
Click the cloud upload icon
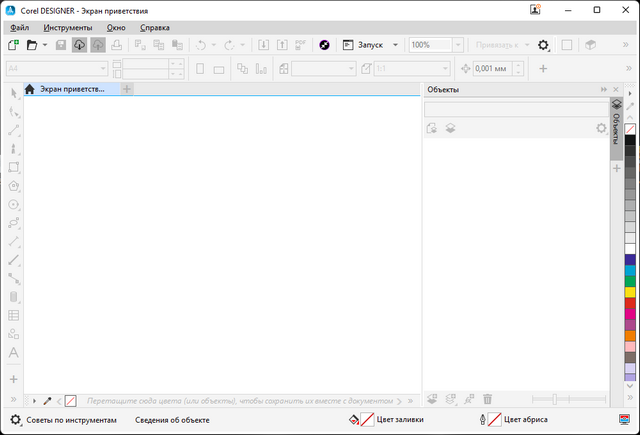(x=98, y=45)
